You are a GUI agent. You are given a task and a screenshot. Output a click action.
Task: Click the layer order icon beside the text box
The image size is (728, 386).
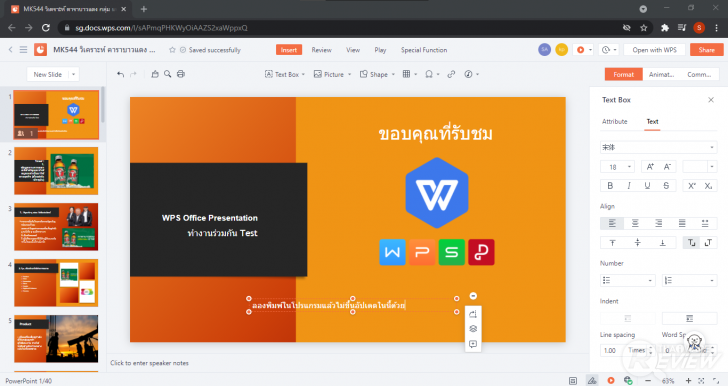pyautogui.click(x=473, y=329)
